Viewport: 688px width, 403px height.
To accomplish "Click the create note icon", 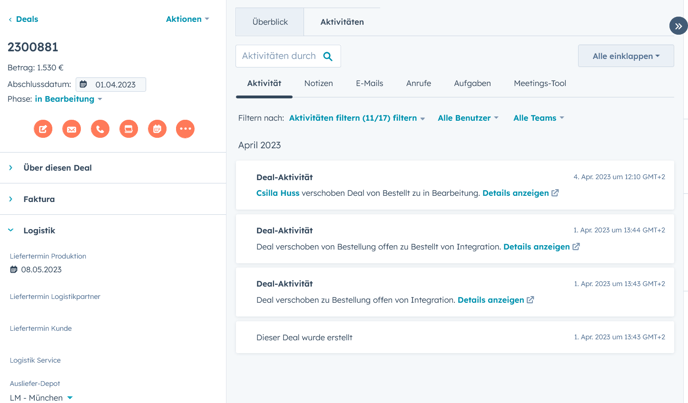I will coord(43,129).
